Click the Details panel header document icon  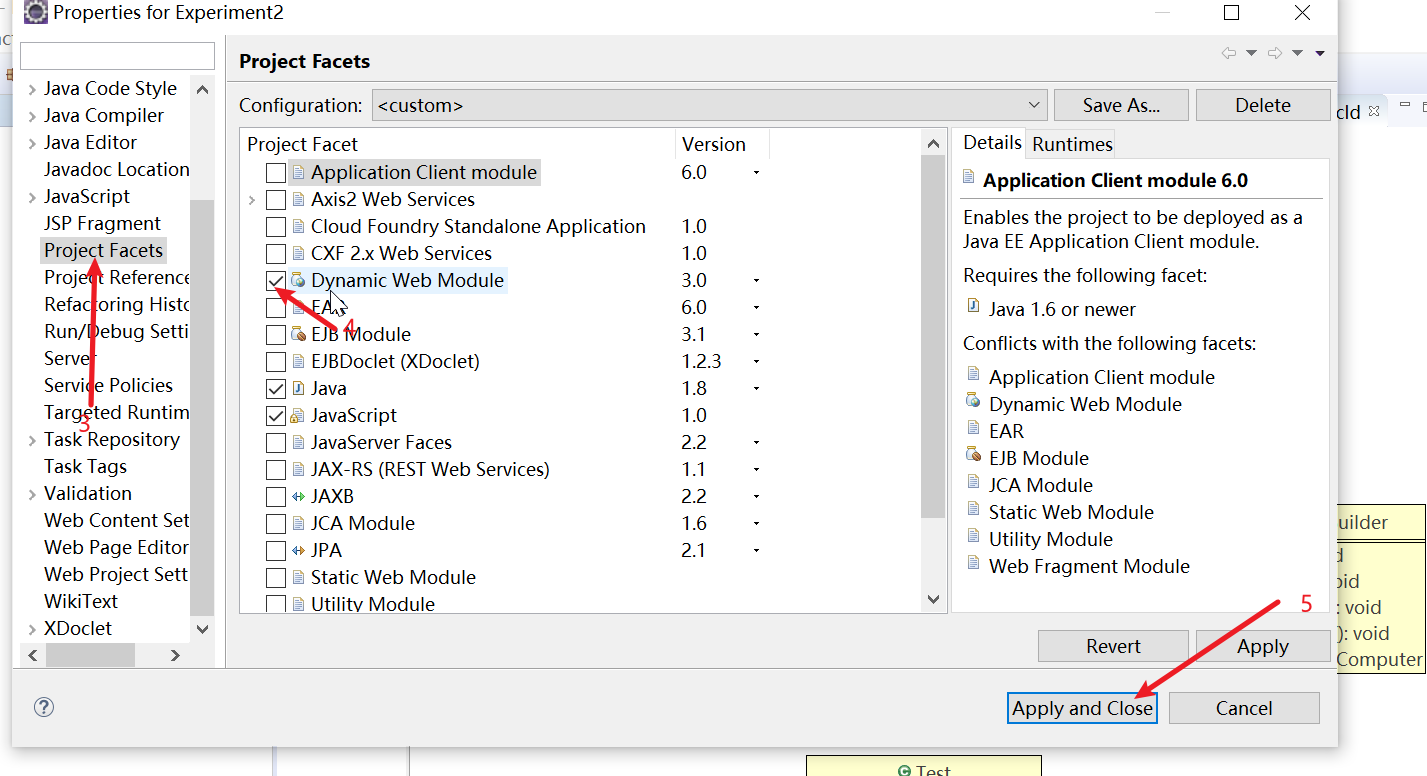pyautogui.click(x=968, y=178)
